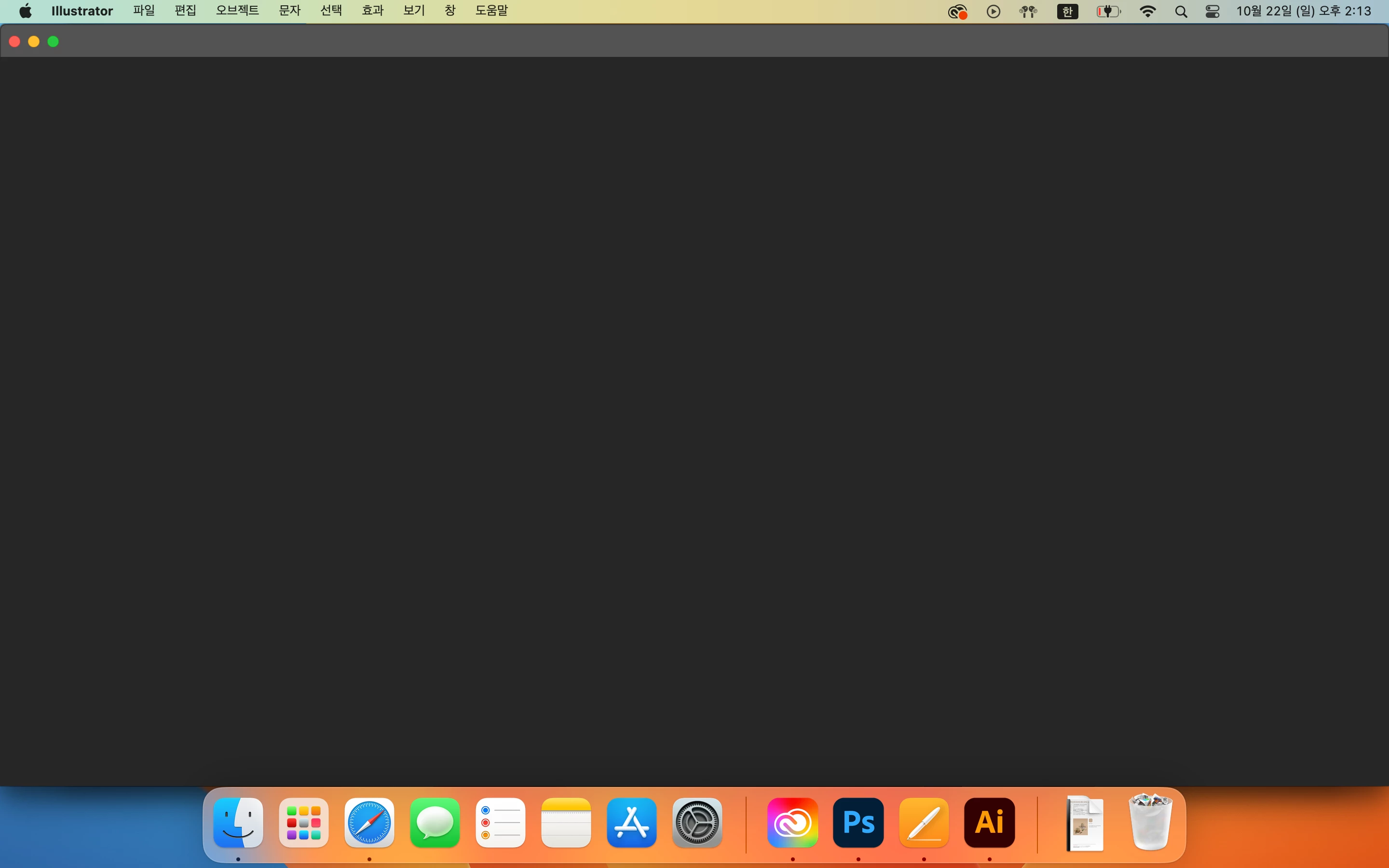The height and width of the screenshot is (868, 1389).
Task: Click the date and time display
Action: (1304, 11)
